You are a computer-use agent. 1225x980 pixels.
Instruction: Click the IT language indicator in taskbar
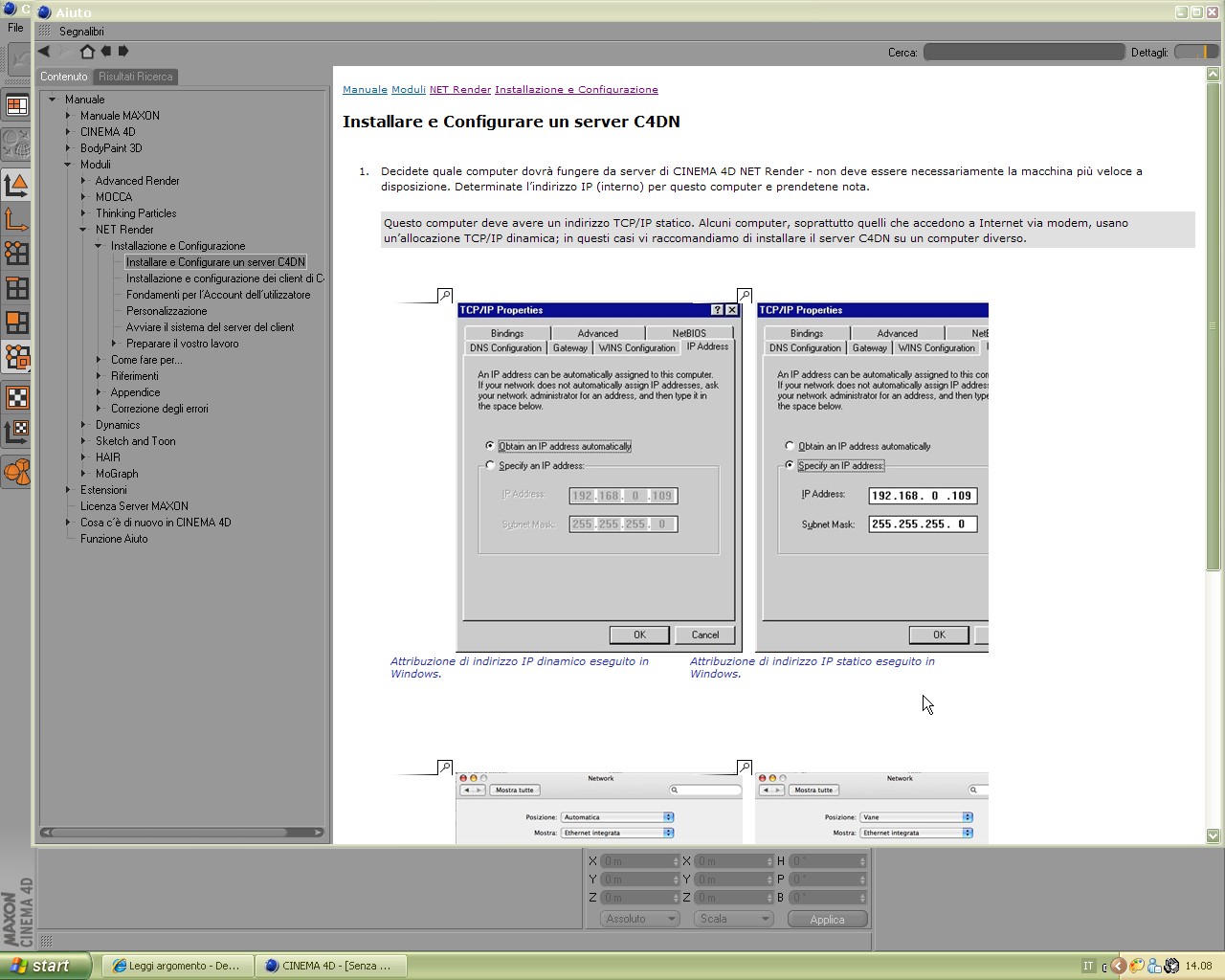[x=1088, y=966]
